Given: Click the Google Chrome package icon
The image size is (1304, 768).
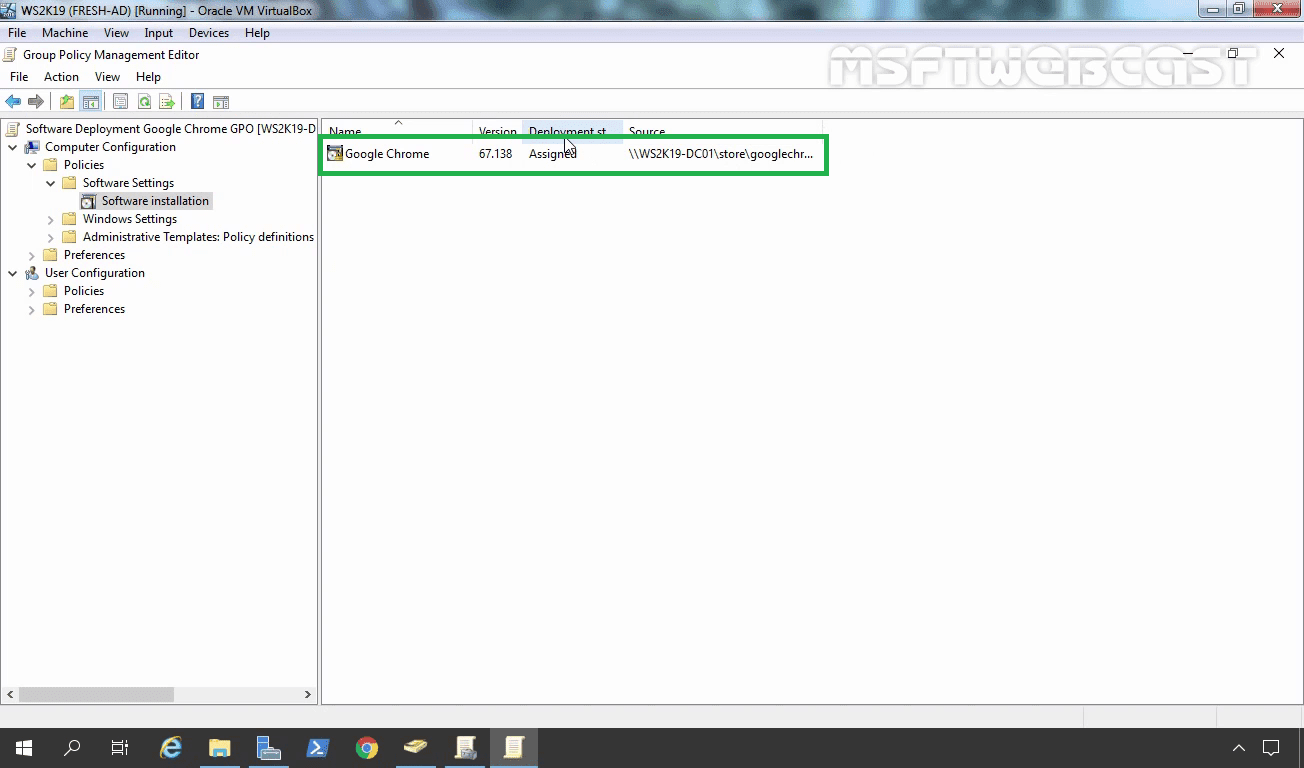Looking at the screenshot, I should click(x=335, y=153).
